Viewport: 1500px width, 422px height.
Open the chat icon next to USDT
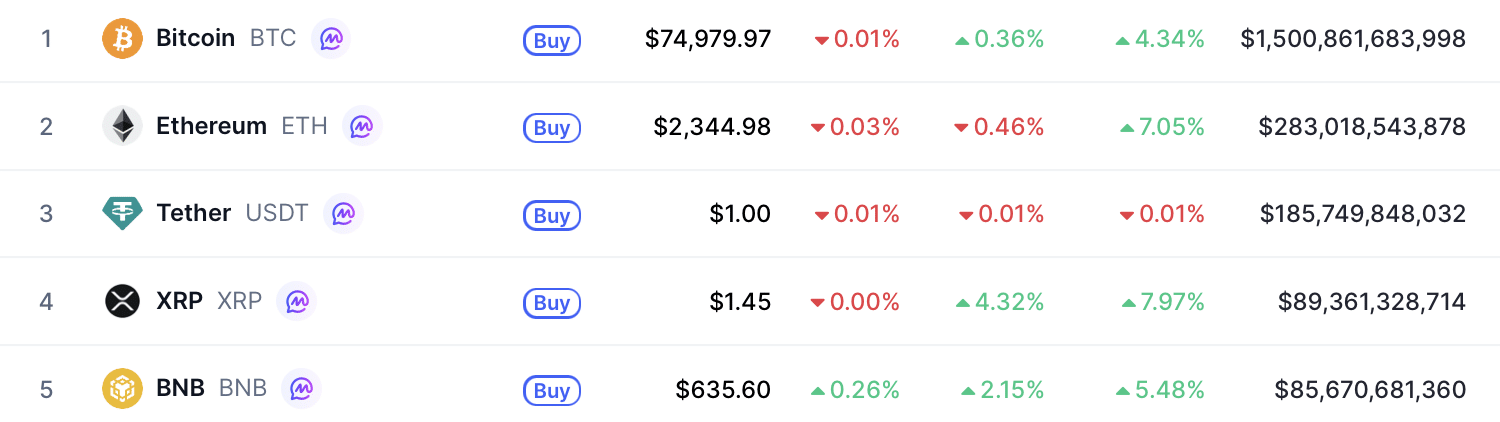coord(343,213)
